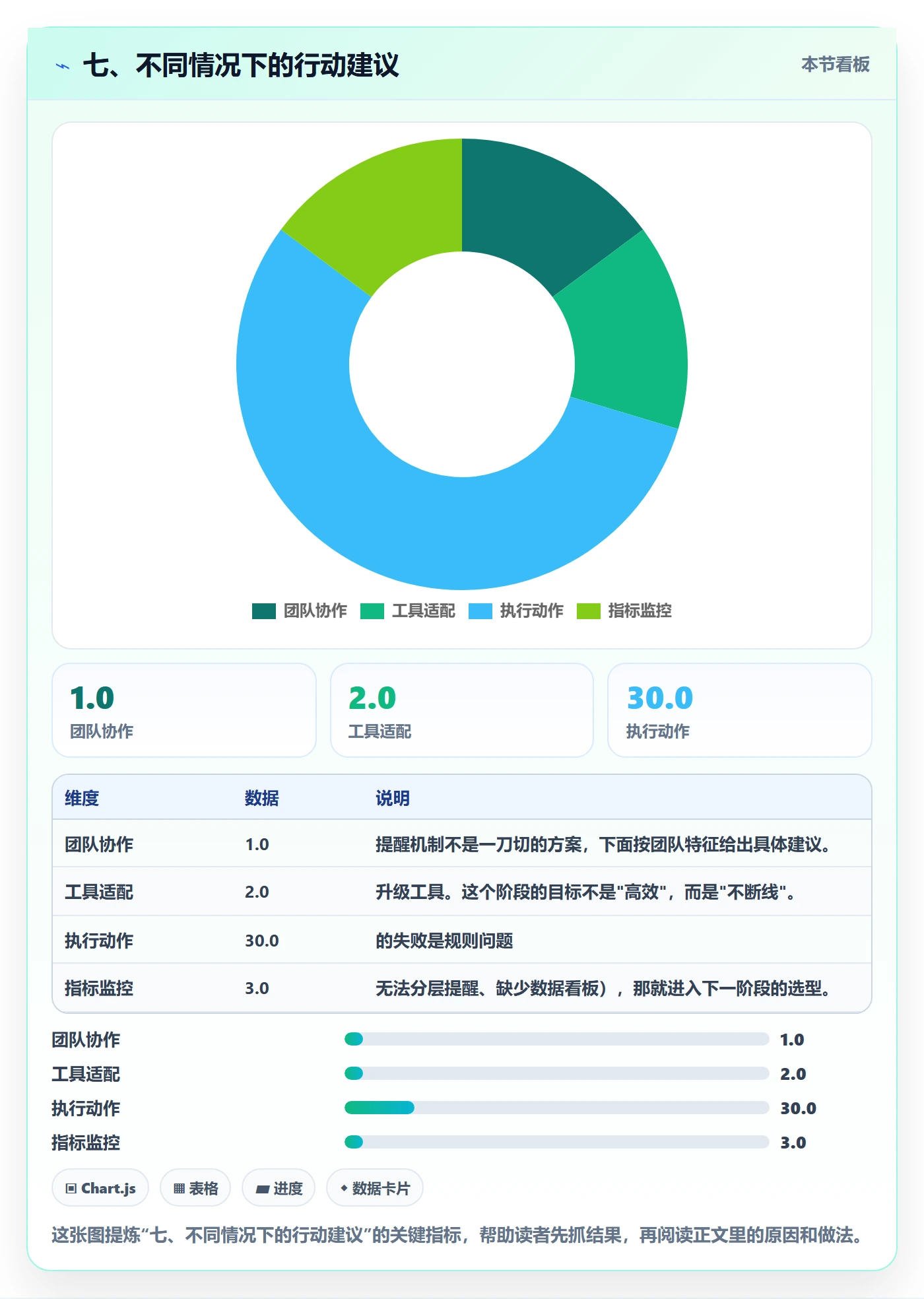Click description 的失败是规则问题
Screen dimensions: 924x1299
pos(444,941)
